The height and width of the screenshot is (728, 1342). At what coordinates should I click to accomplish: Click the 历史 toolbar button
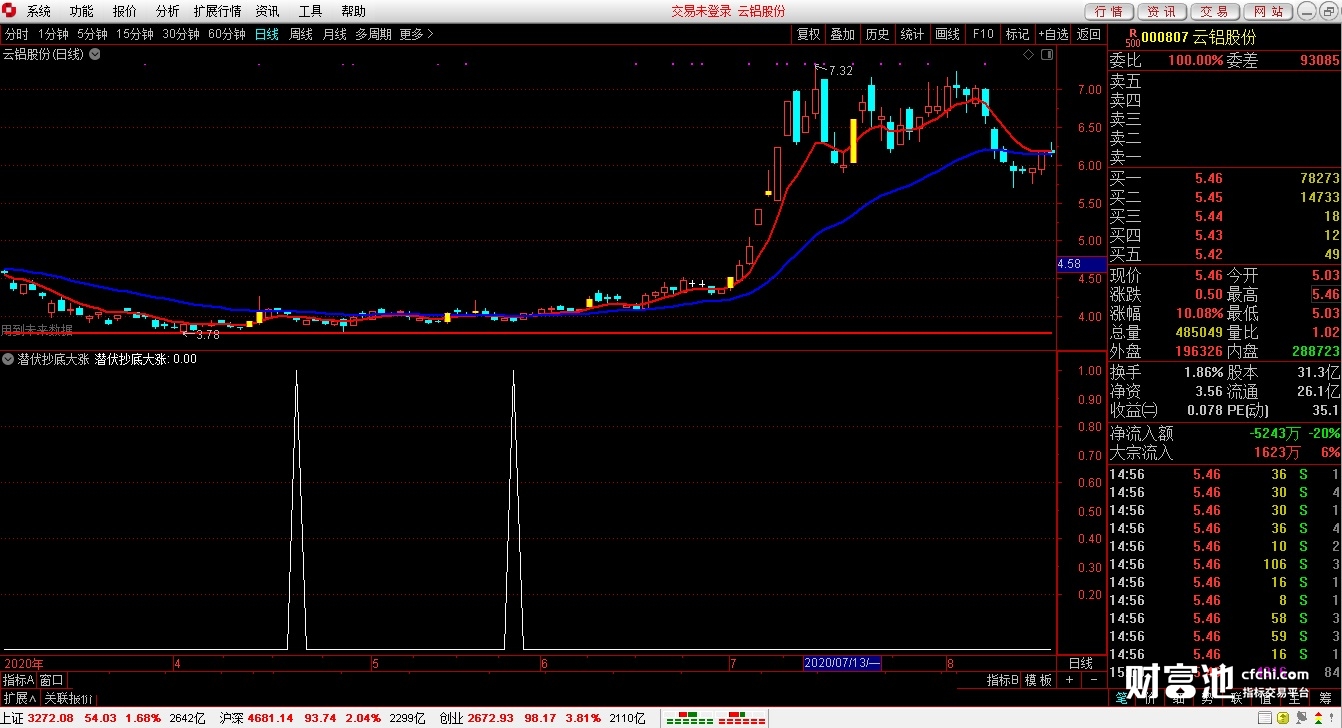(x=877, y=34)
